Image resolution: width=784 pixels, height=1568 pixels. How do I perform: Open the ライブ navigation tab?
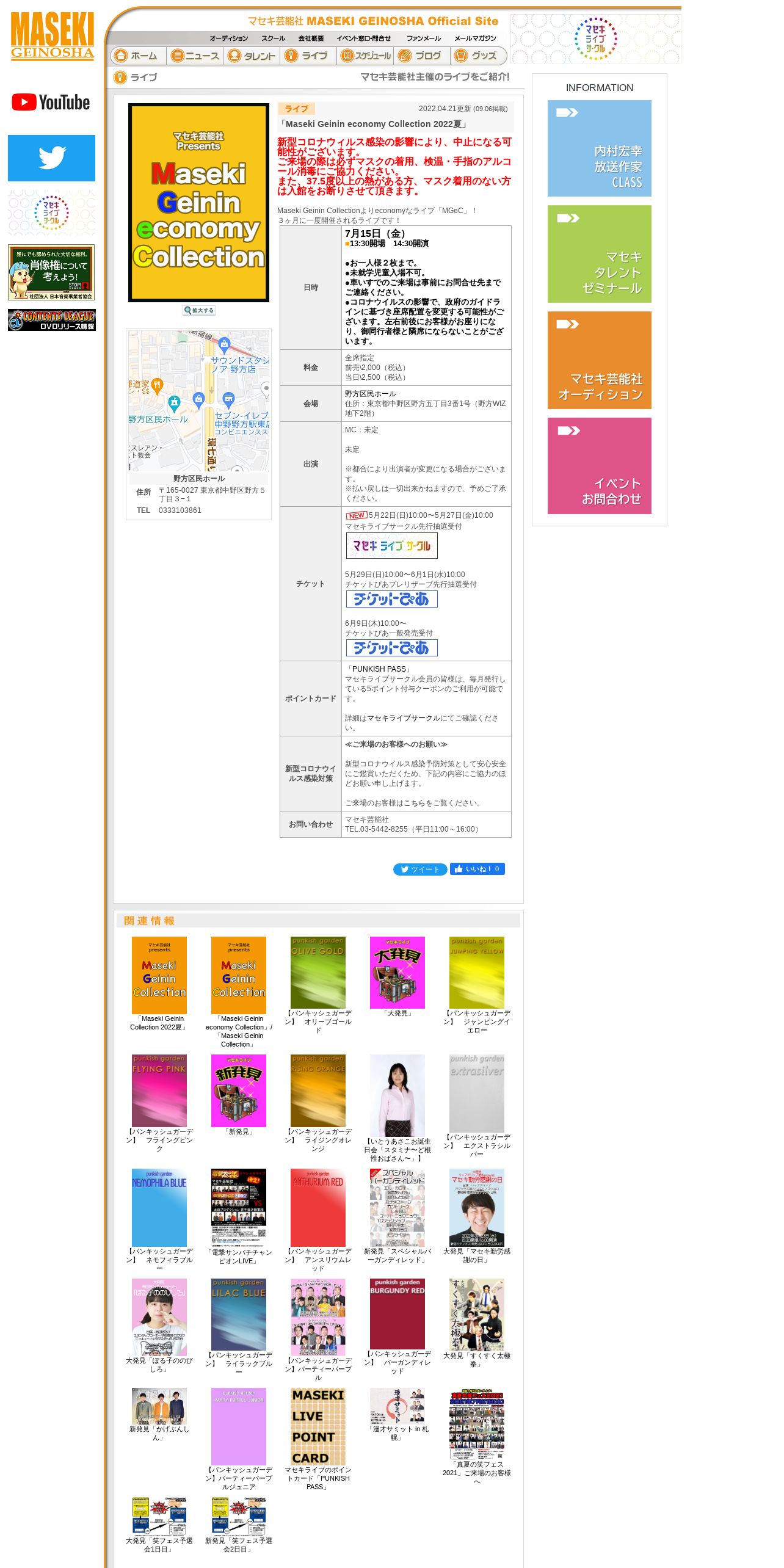pos(308,56)
